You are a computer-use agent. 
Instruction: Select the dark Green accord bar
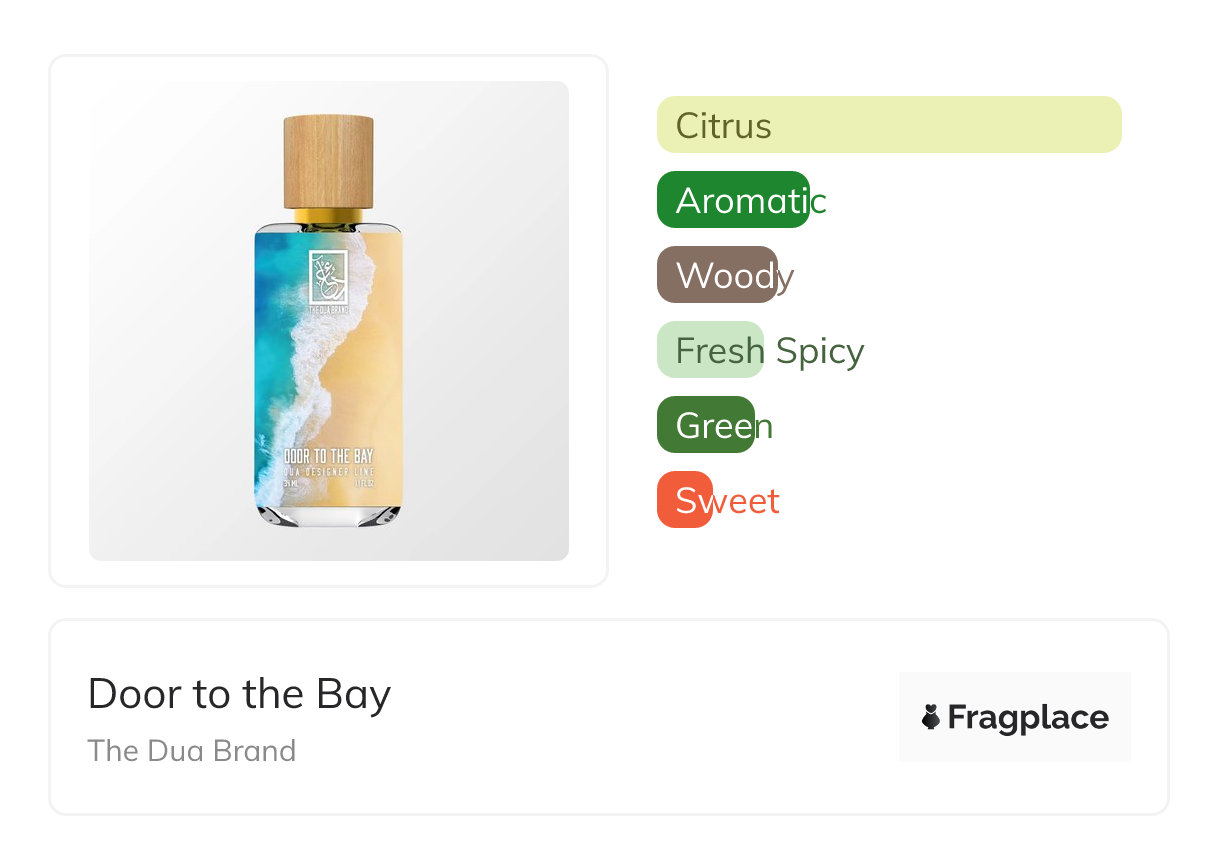pos(706,425)
